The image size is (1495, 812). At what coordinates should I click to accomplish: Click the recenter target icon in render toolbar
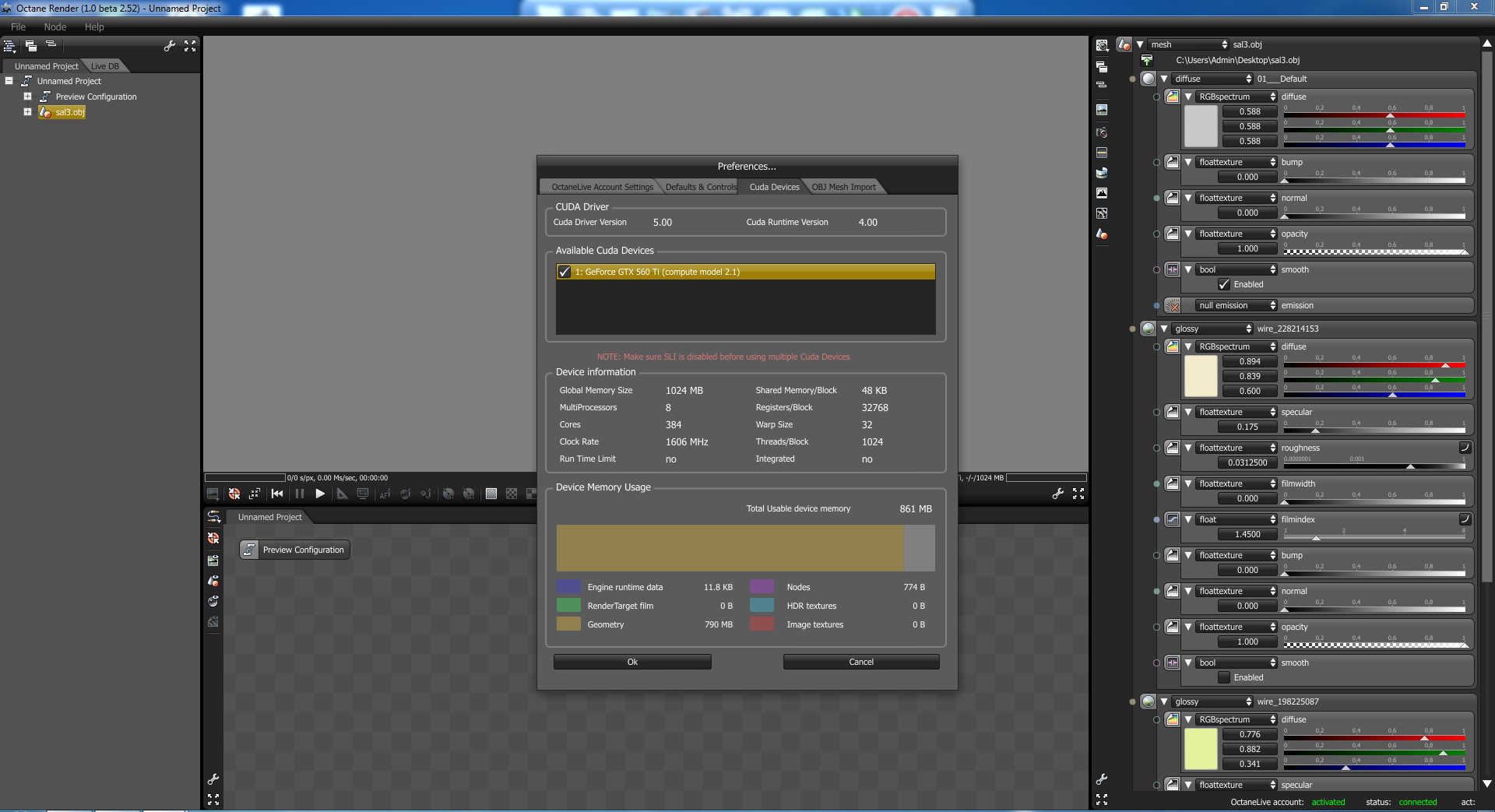(234, 494)
